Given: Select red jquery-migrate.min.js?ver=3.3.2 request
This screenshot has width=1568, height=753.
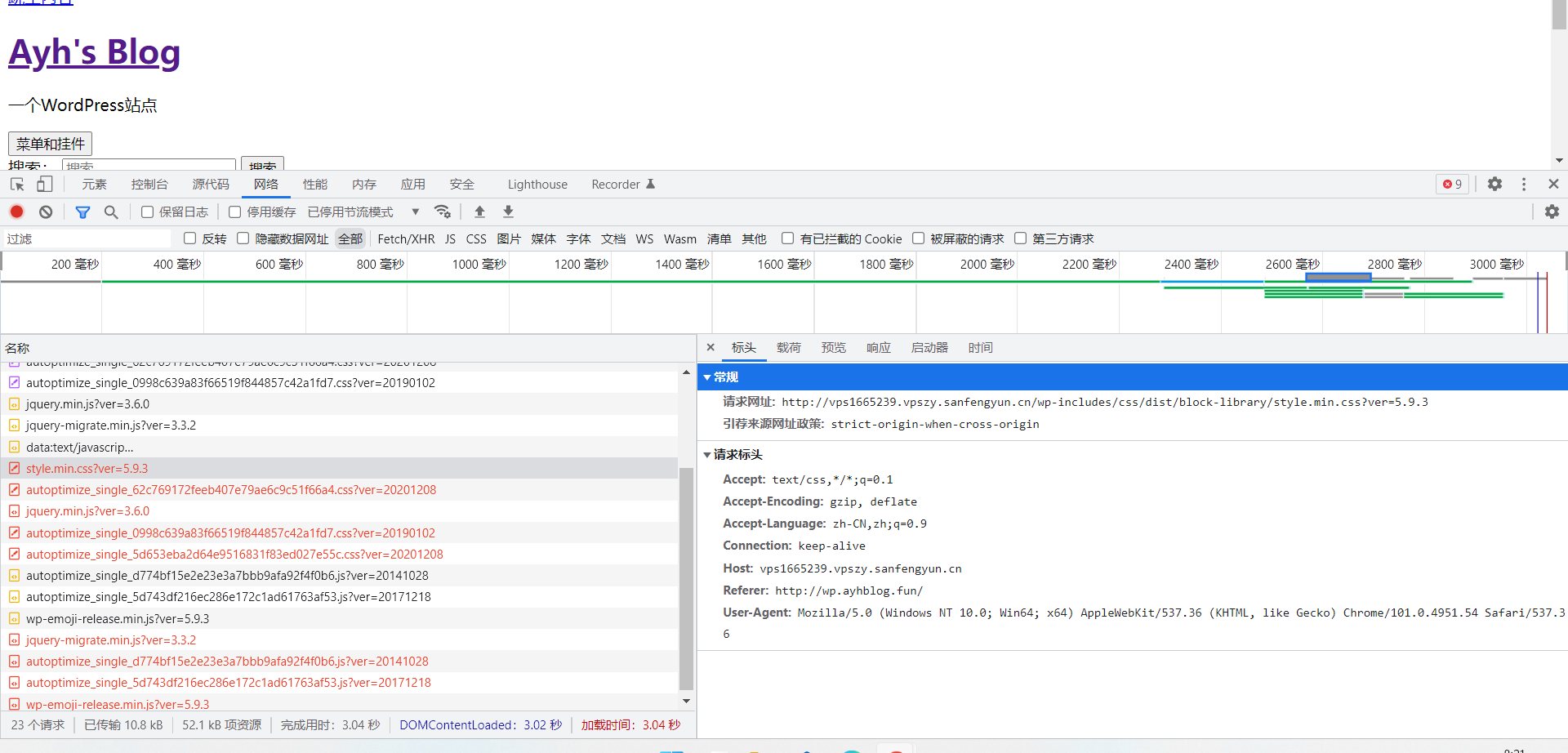Looking at the screenshot, I should pos(339,639).
